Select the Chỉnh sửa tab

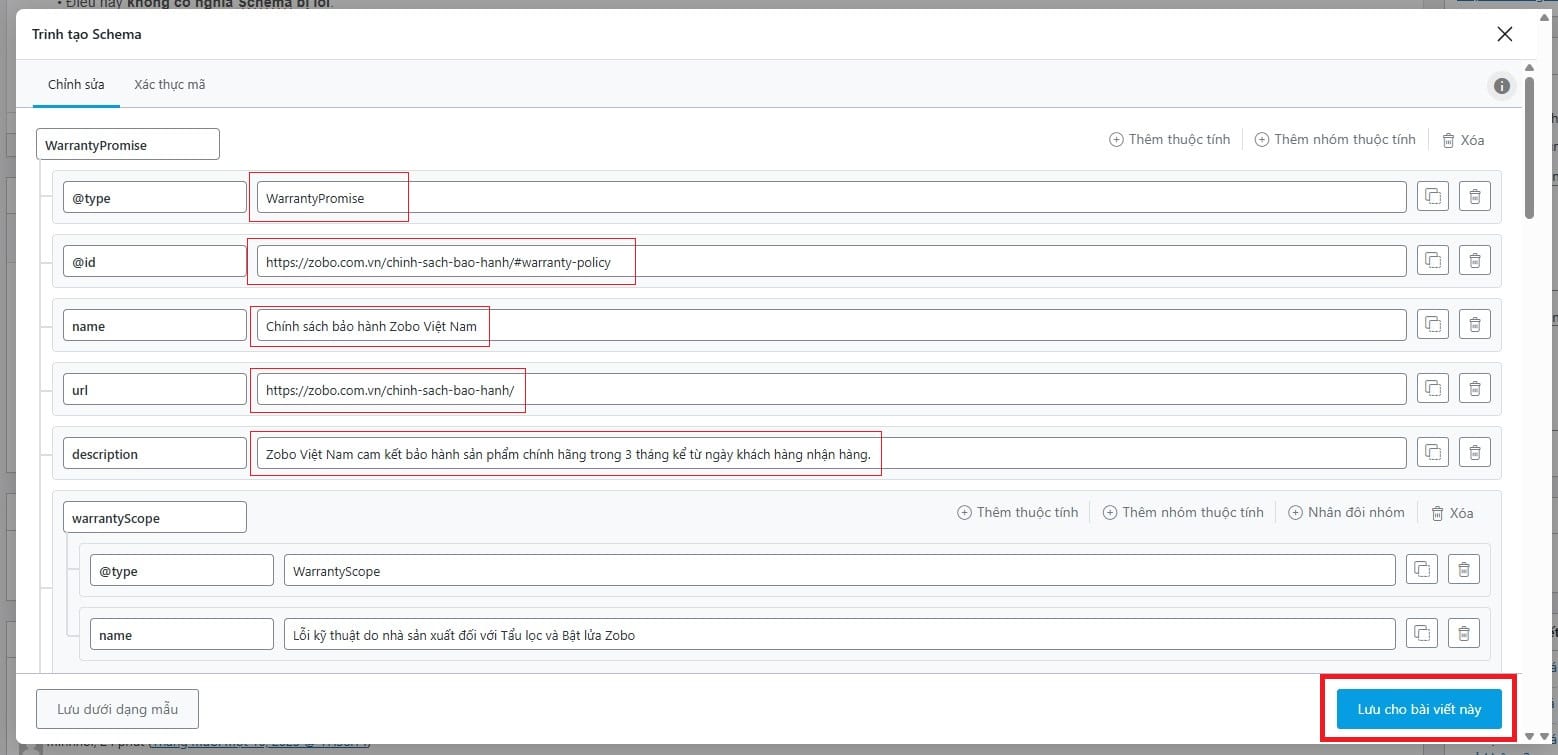click(76, 85)
